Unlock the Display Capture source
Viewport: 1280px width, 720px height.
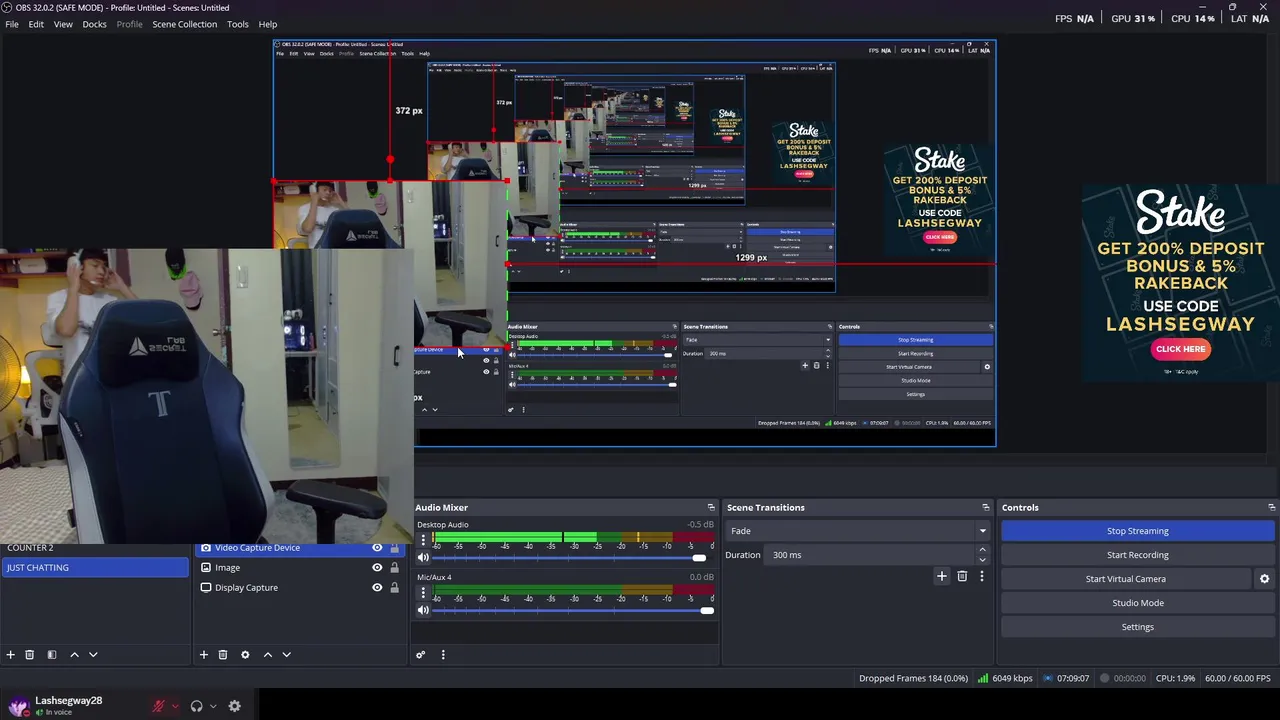coord(394,588)
